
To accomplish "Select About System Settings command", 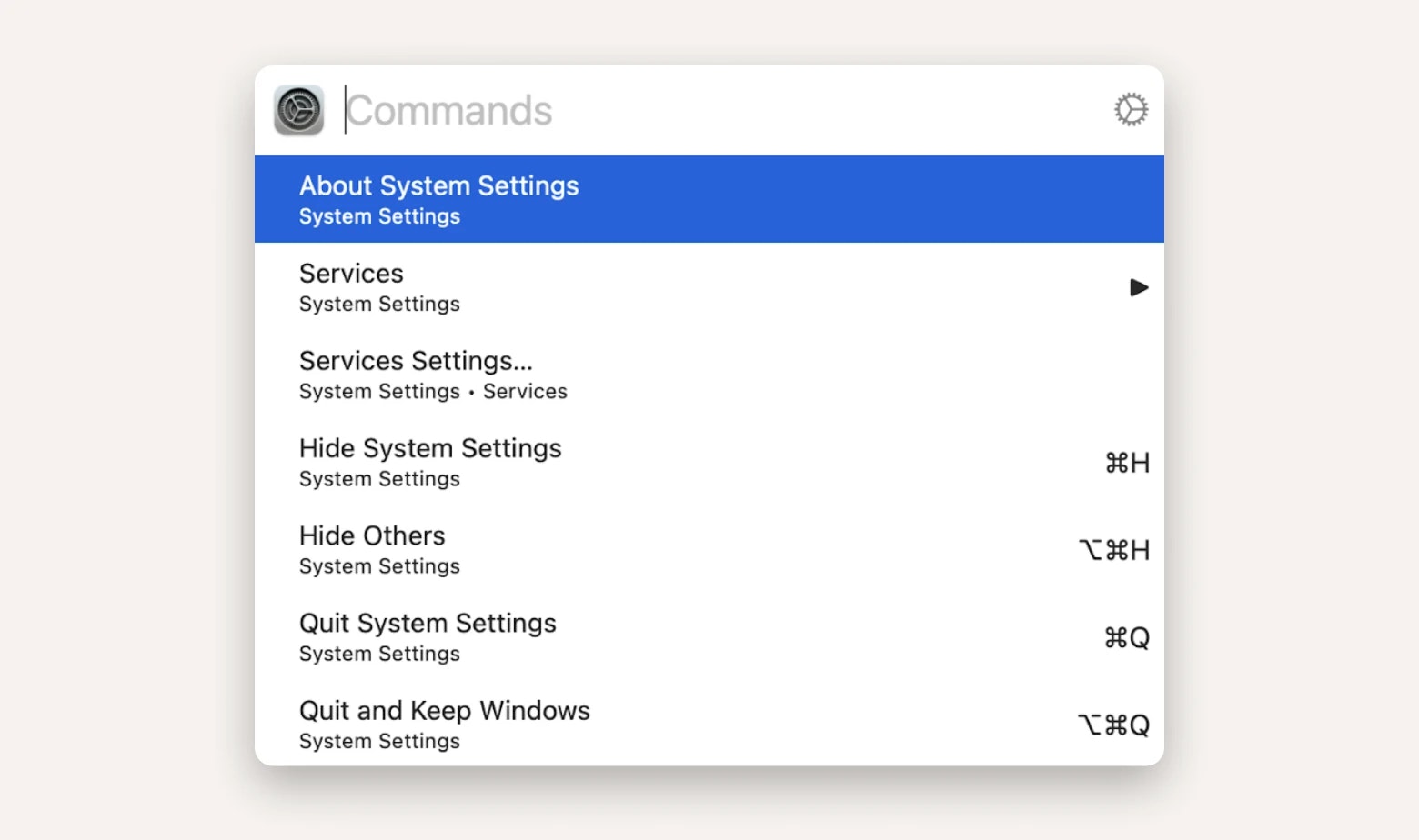I will pyautogui.click(x=709, y=199).
